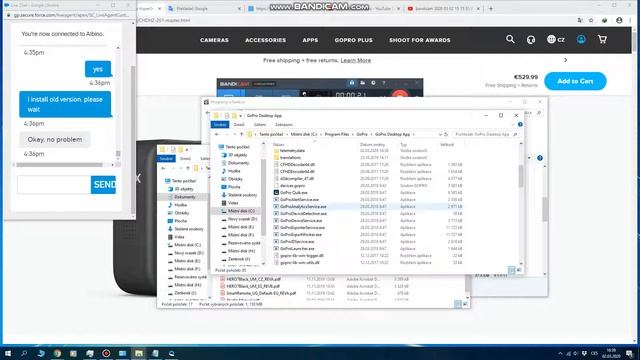640x360 pixels.
Task: Open Domů tab in GoPro Desktop App window
Action: pos(239,124)
